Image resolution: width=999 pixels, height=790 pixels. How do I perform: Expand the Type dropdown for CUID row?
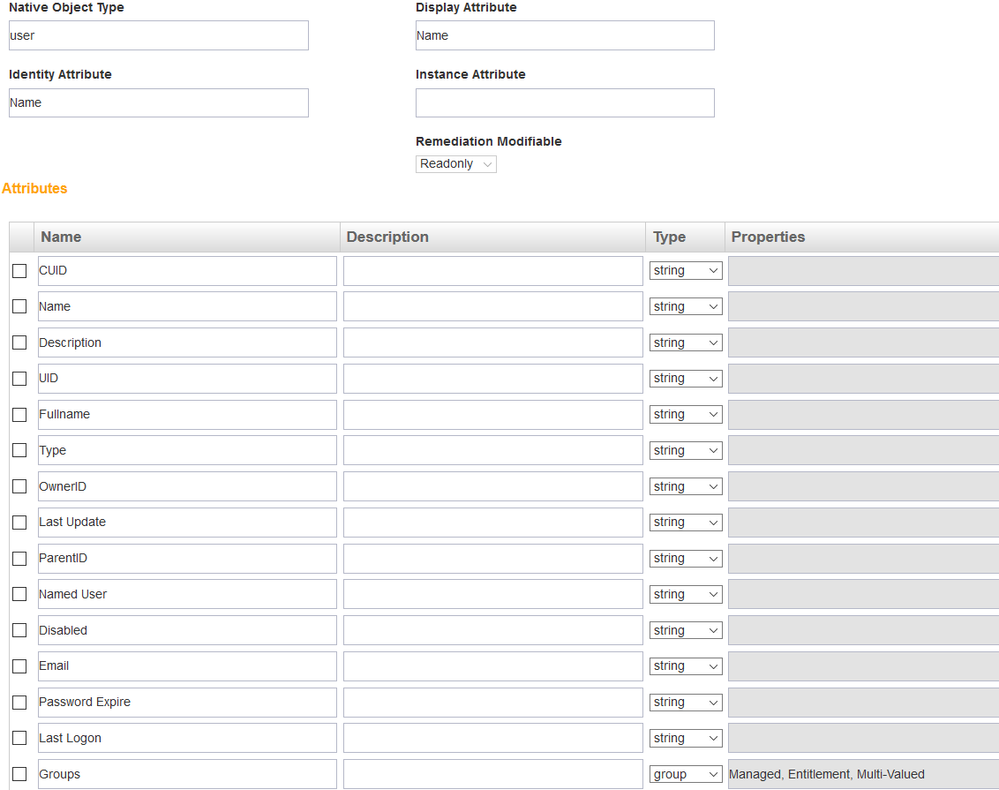click(x=685, y=271)
